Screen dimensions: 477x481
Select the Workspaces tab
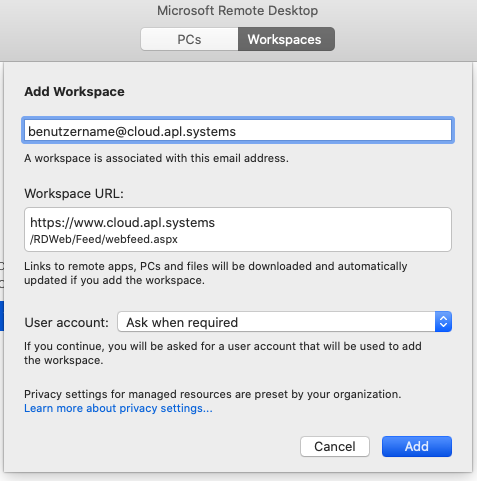tap(286, 39)
